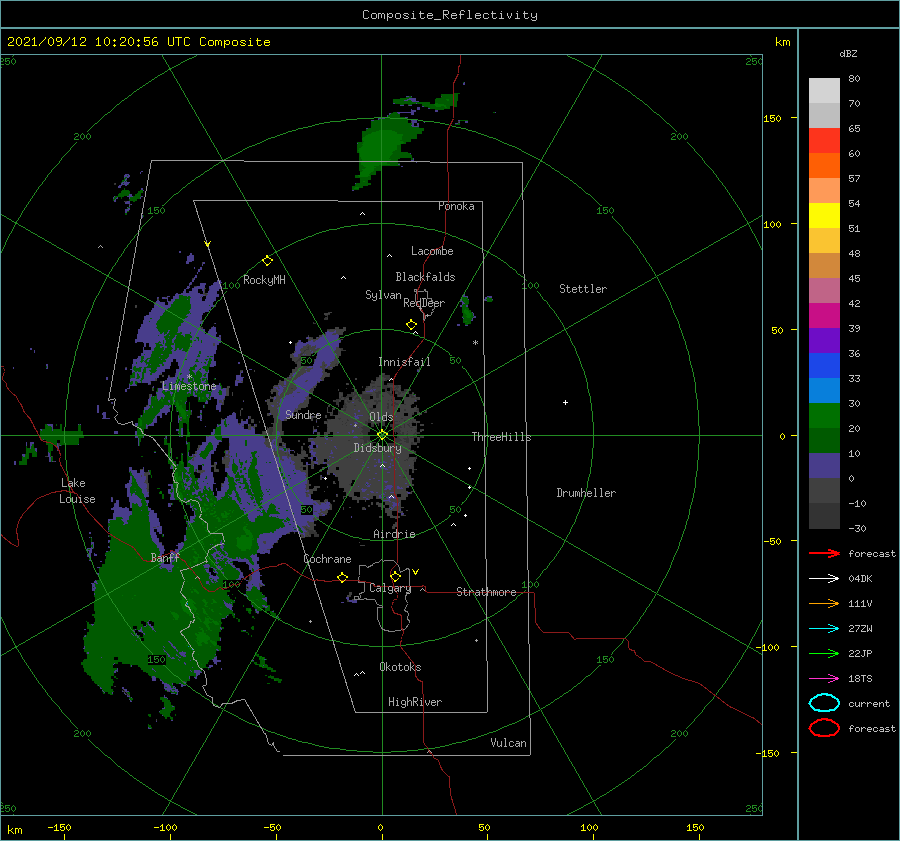Screen dimensions: 900x841
Task: Click the Cochrane label
Action: [327, 559]
